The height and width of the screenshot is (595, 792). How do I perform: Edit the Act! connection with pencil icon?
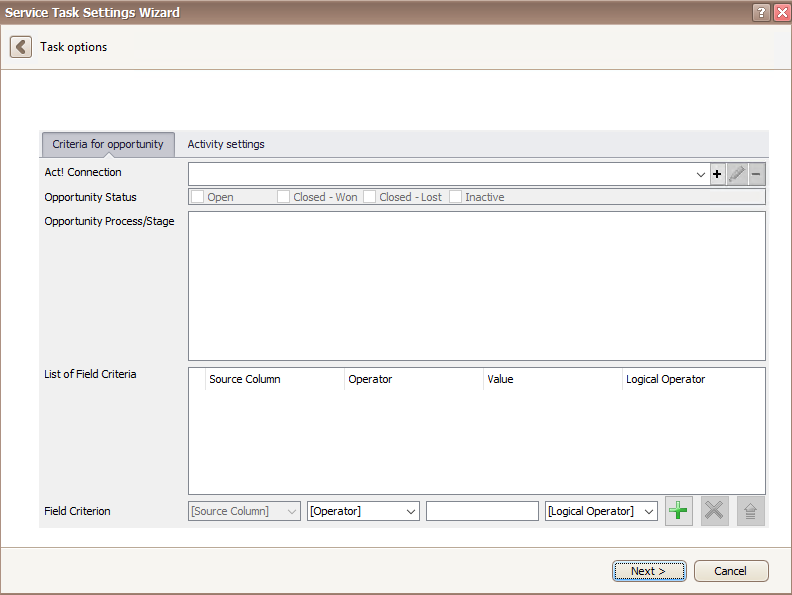click(x=737, y=174)
